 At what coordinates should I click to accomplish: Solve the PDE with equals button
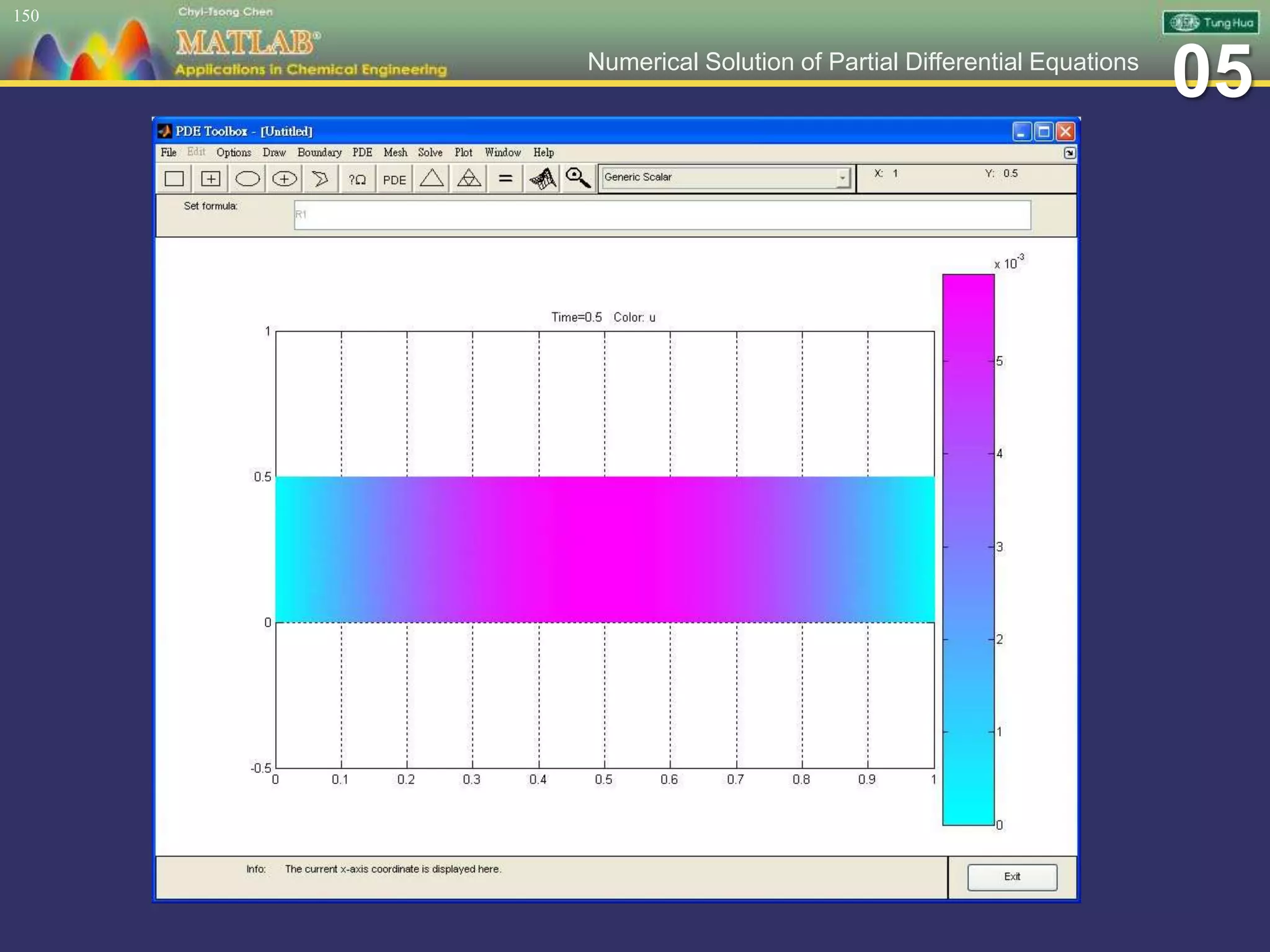click(x=505, y=179)
